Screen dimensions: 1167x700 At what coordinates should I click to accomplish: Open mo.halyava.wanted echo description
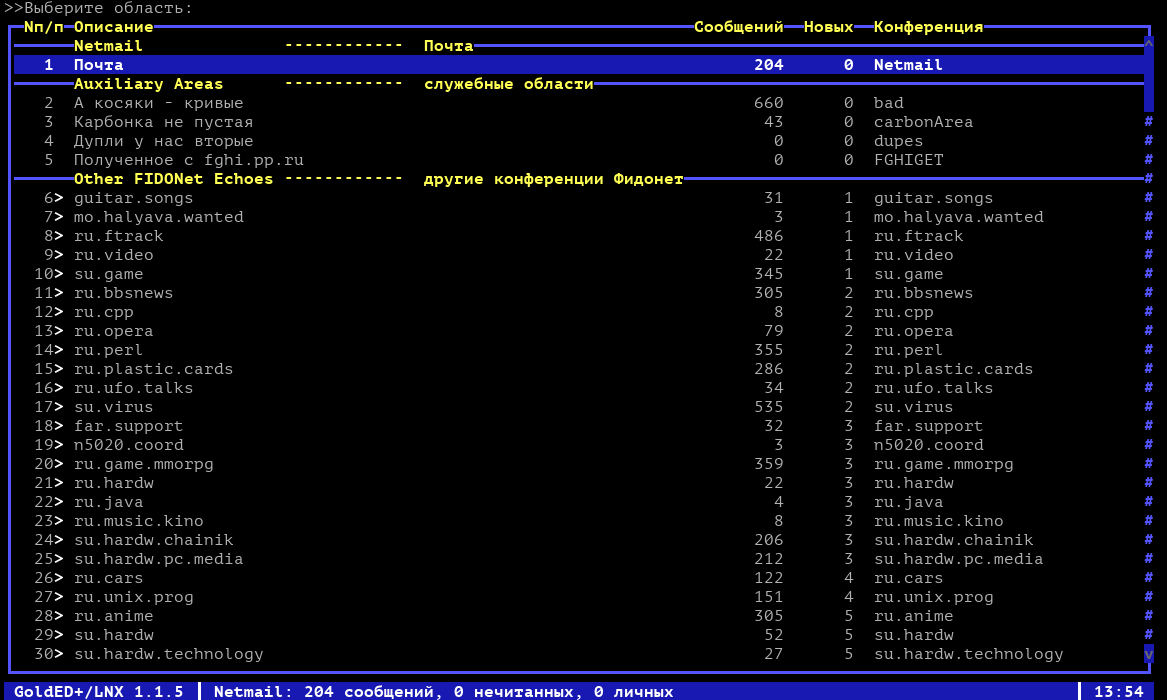point(159,217)
